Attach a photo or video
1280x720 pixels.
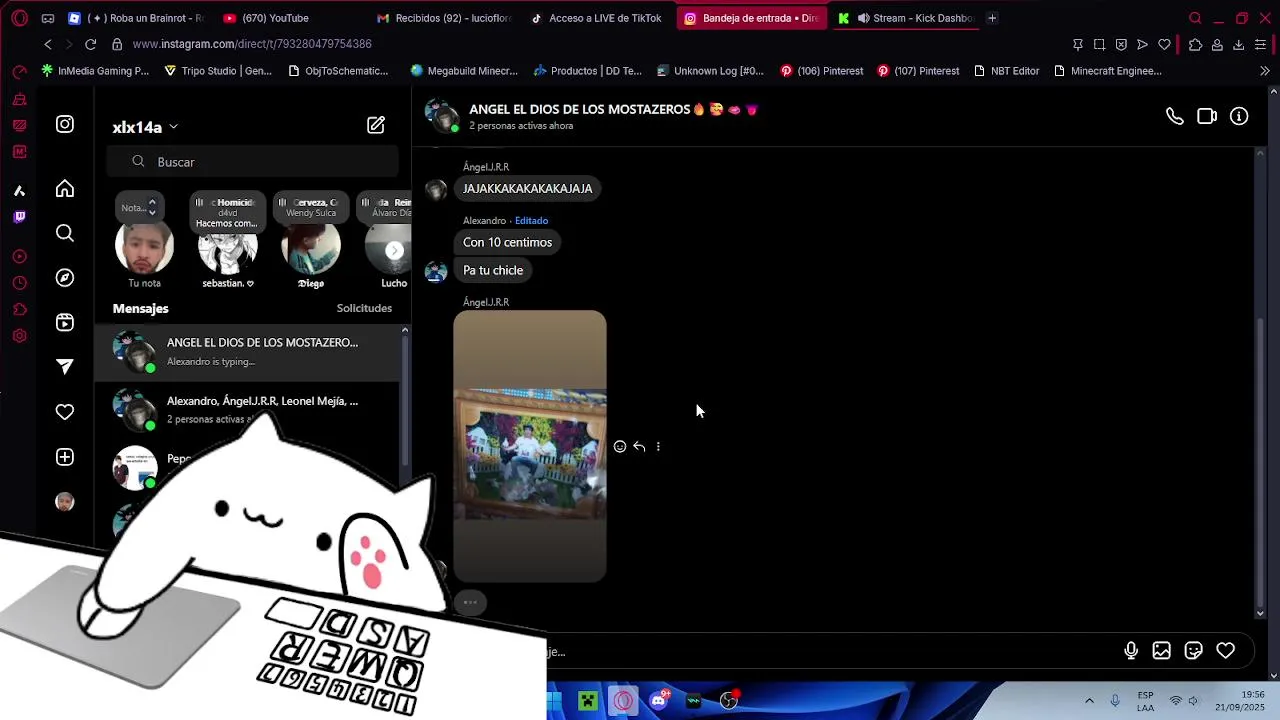[x=1162, y=651]
